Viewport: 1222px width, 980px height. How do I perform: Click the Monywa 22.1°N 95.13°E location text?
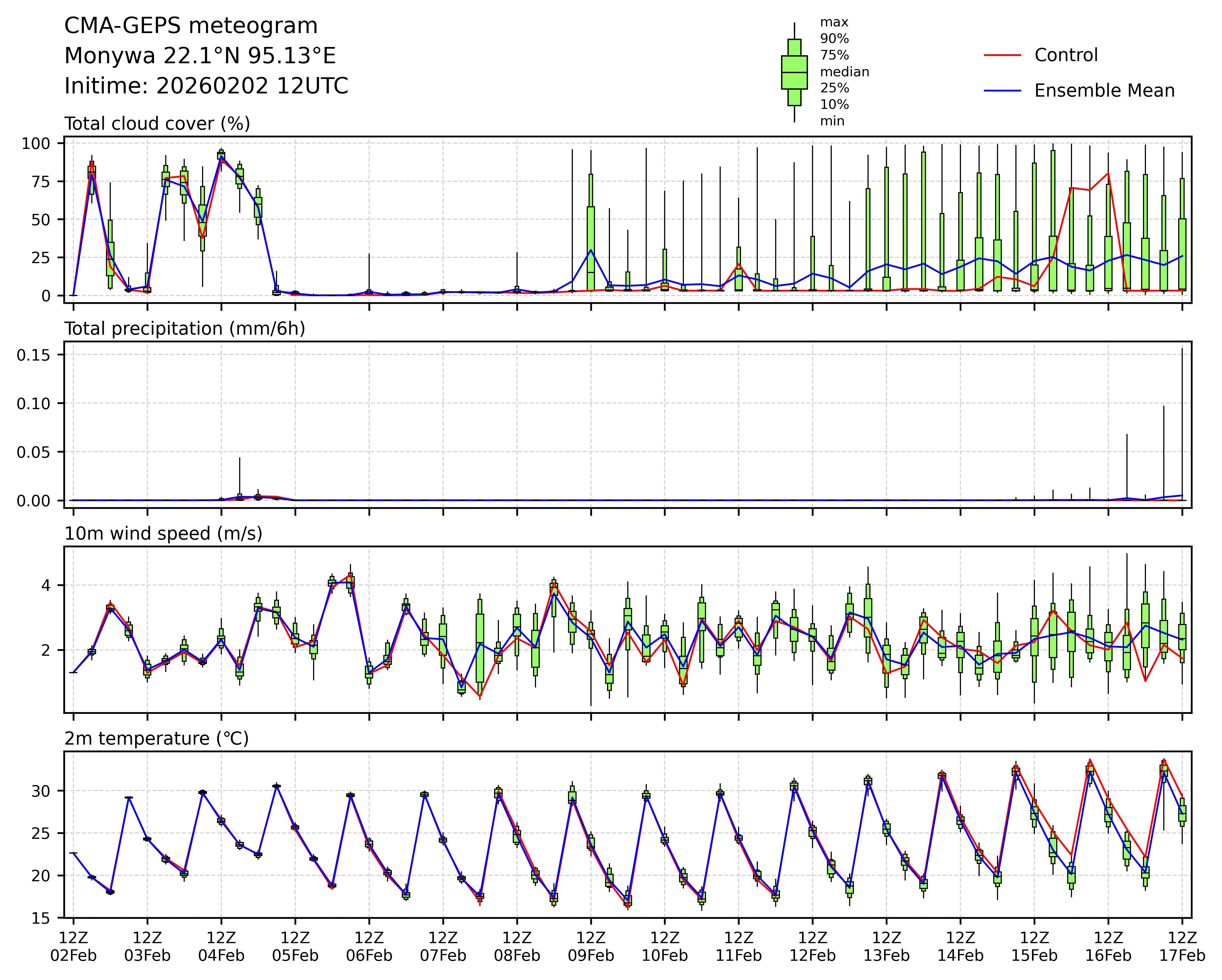200,56
